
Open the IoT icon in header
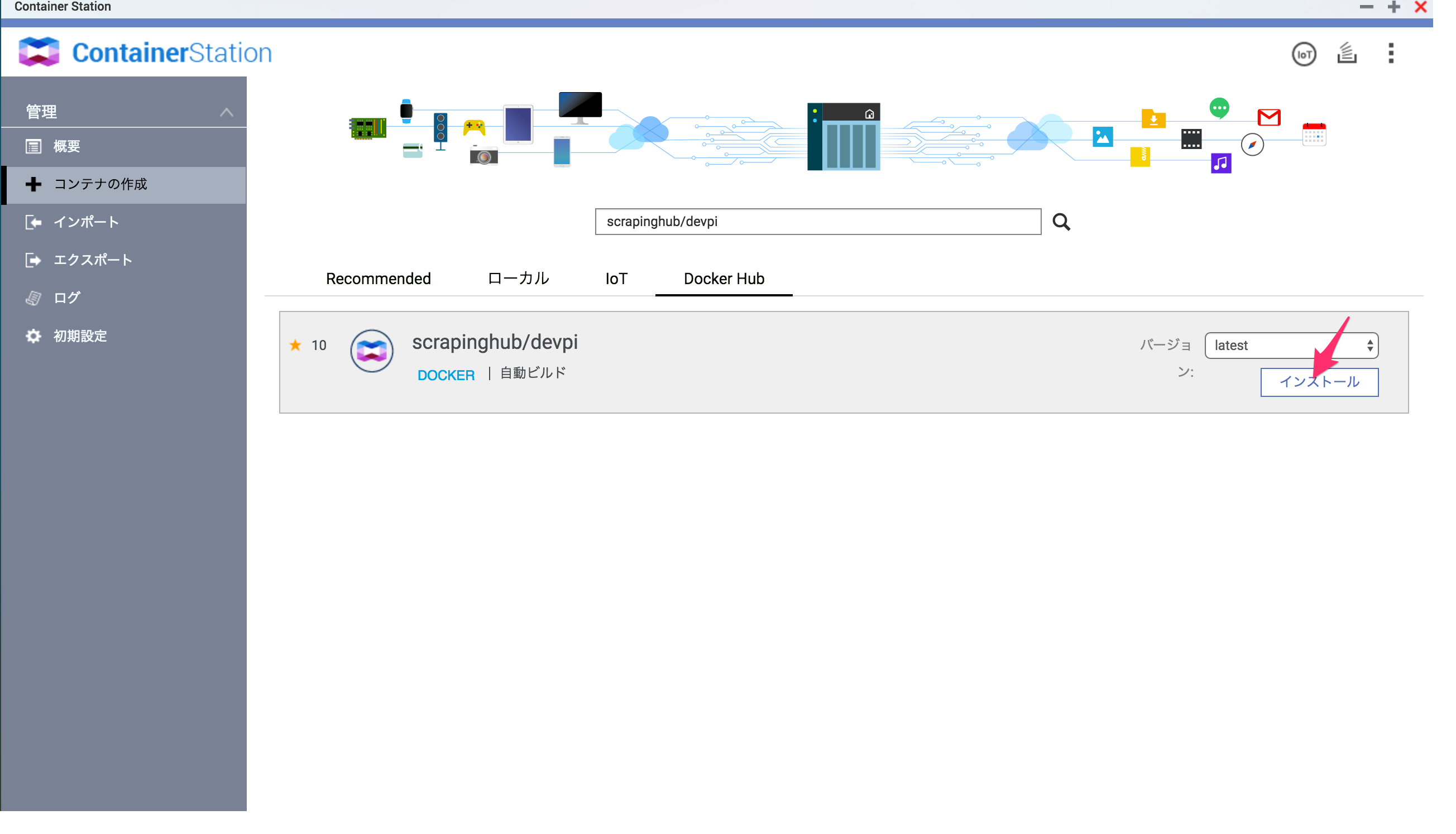[x=1304, y=54]
